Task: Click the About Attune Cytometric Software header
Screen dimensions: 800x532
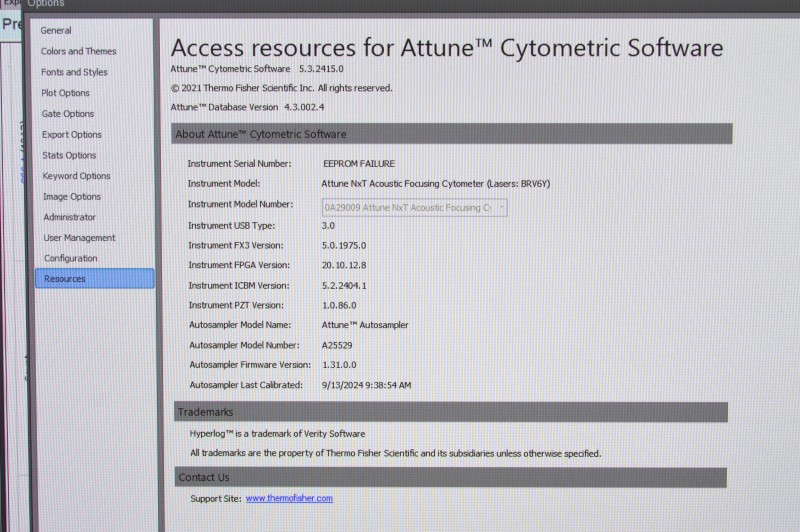Action: point(452,134)
